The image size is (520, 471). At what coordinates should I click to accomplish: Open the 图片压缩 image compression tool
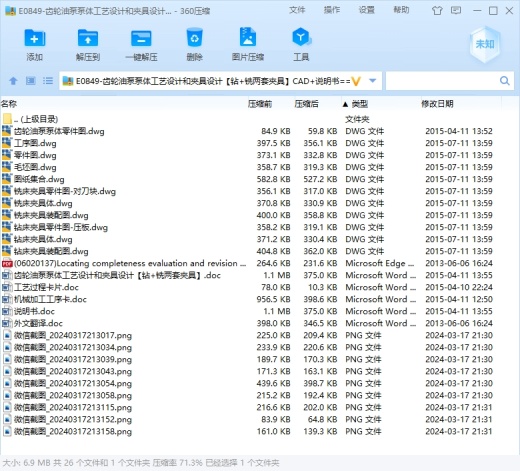(248, 37)
